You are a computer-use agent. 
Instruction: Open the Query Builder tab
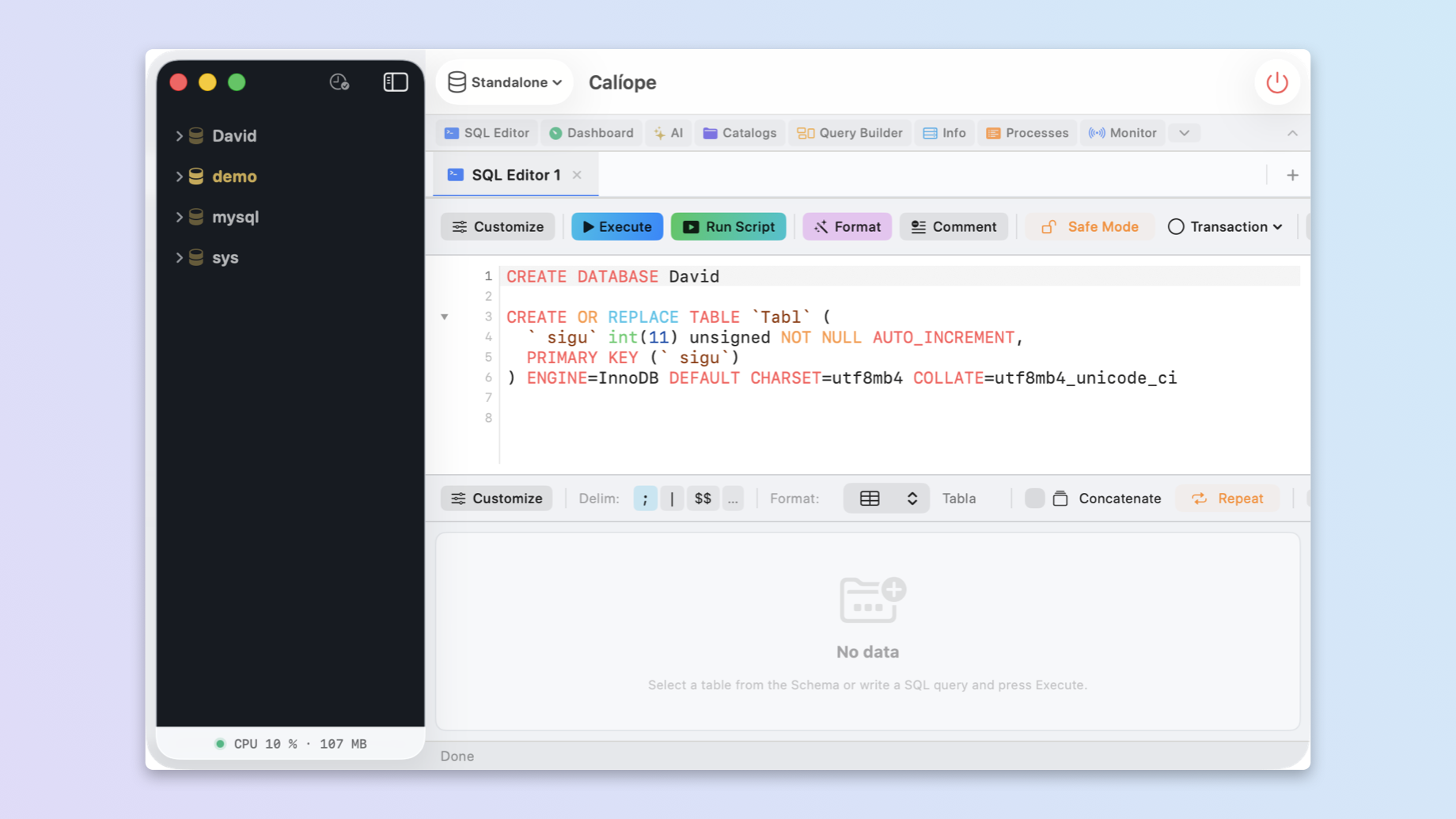tap(850, 133)
